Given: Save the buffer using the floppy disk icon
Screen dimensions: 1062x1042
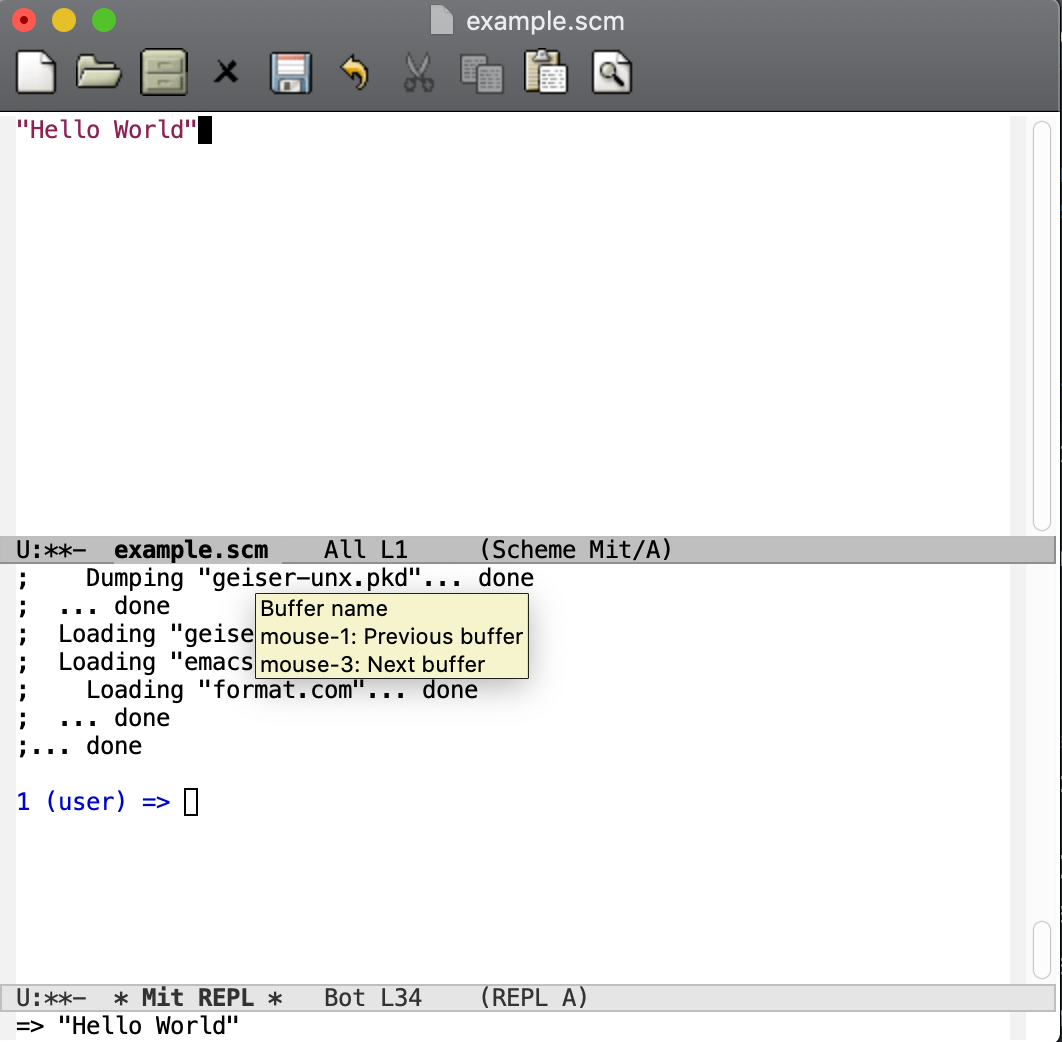Looking at the screenshot, I should (290, 71).
